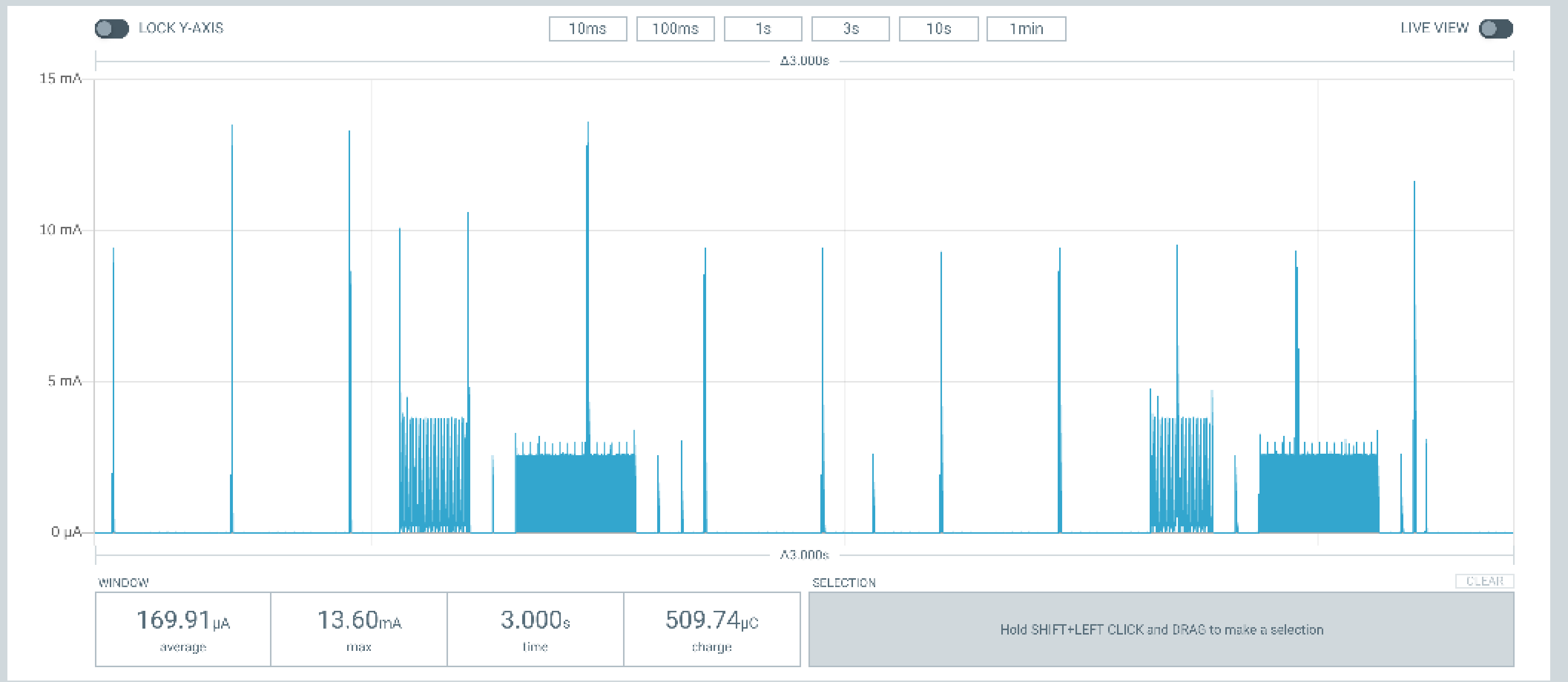Screen dimensions: 1568x682
Task: Click the bottom Δ3.000s span label
Action: click(x=804, y=555)
